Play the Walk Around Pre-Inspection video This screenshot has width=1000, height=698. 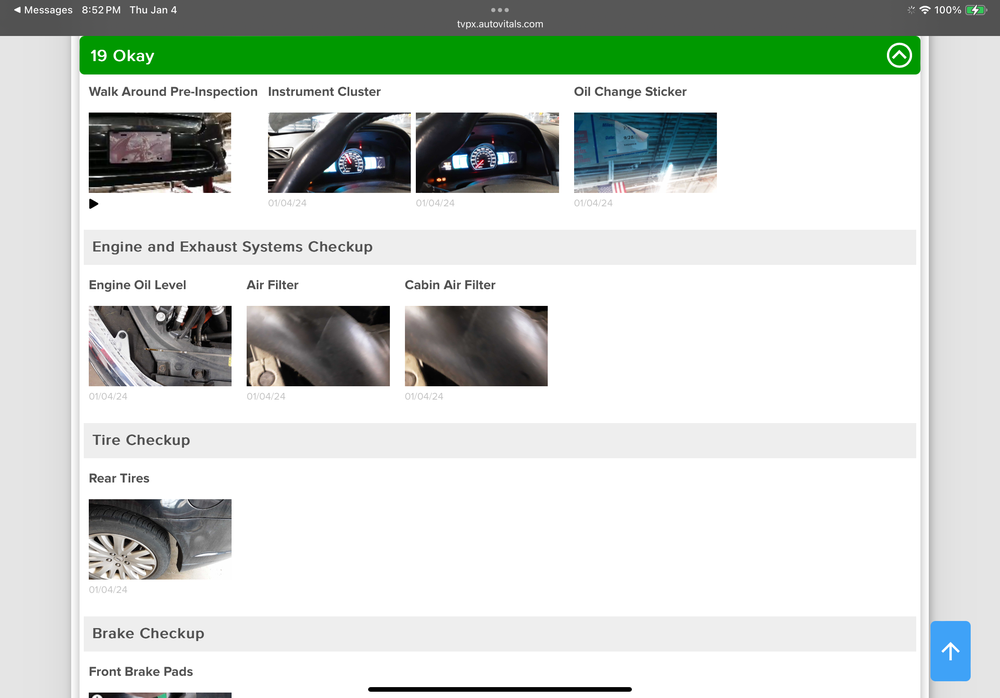[94, 204]
